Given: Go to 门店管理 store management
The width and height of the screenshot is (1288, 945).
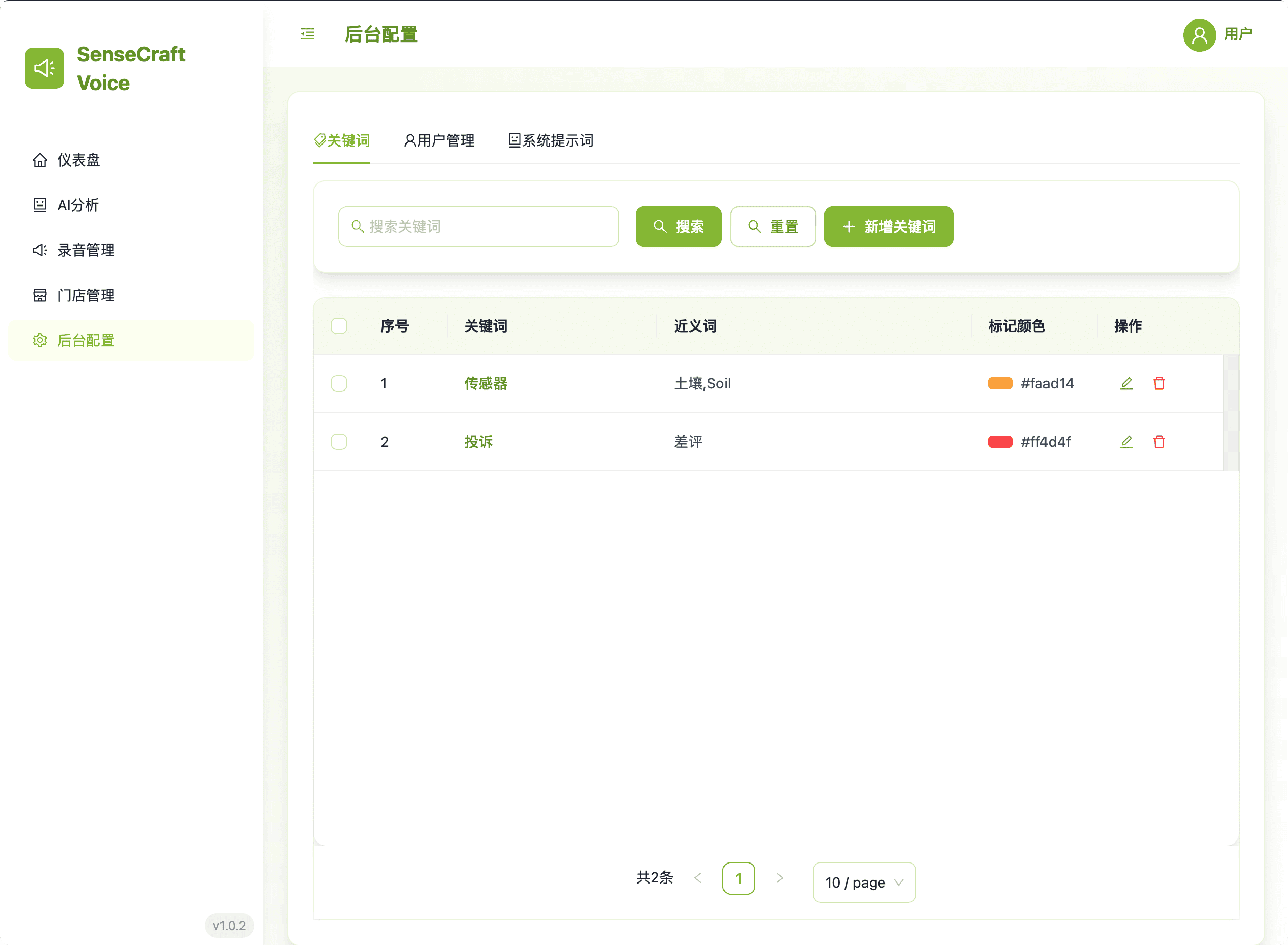Looking at the screenshot, I should coord(85,295).
